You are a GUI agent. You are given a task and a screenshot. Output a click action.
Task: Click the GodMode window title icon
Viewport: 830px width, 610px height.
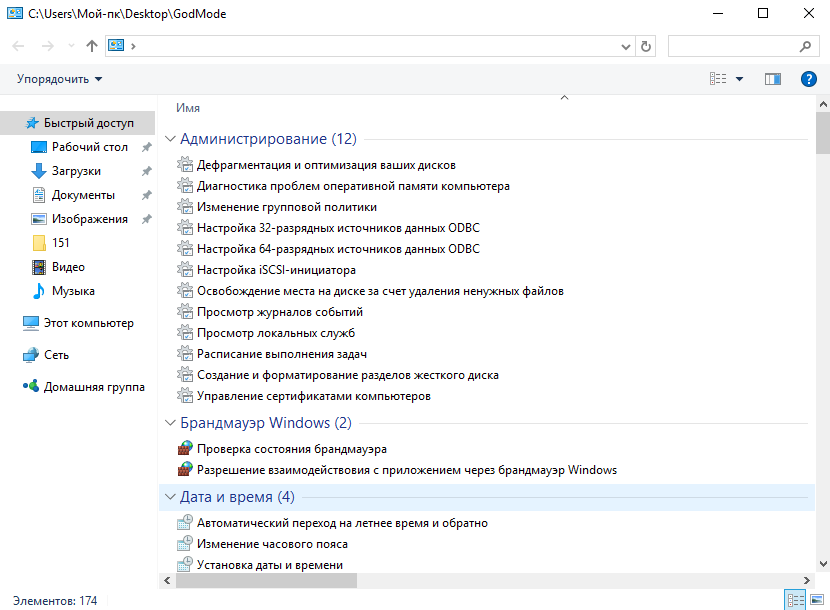coord(15,13)
